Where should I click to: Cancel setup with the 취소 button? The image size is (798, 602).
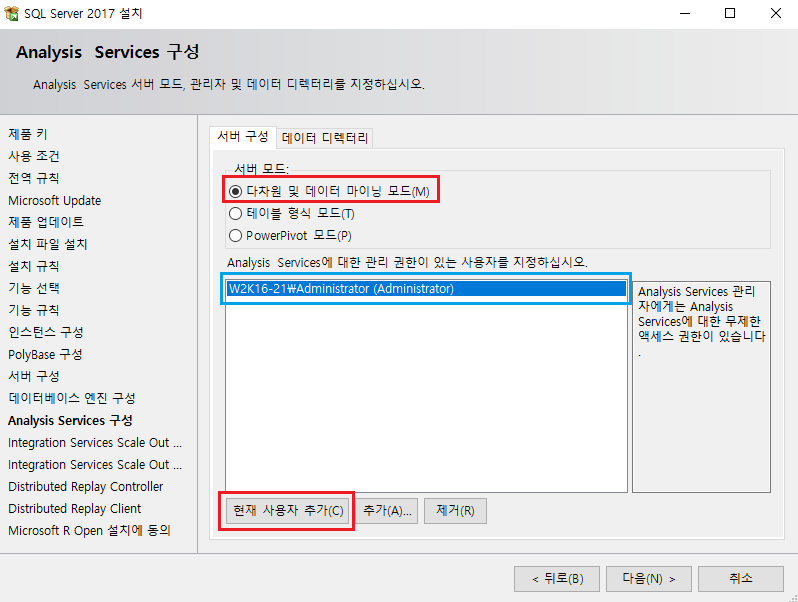[740, 579]
